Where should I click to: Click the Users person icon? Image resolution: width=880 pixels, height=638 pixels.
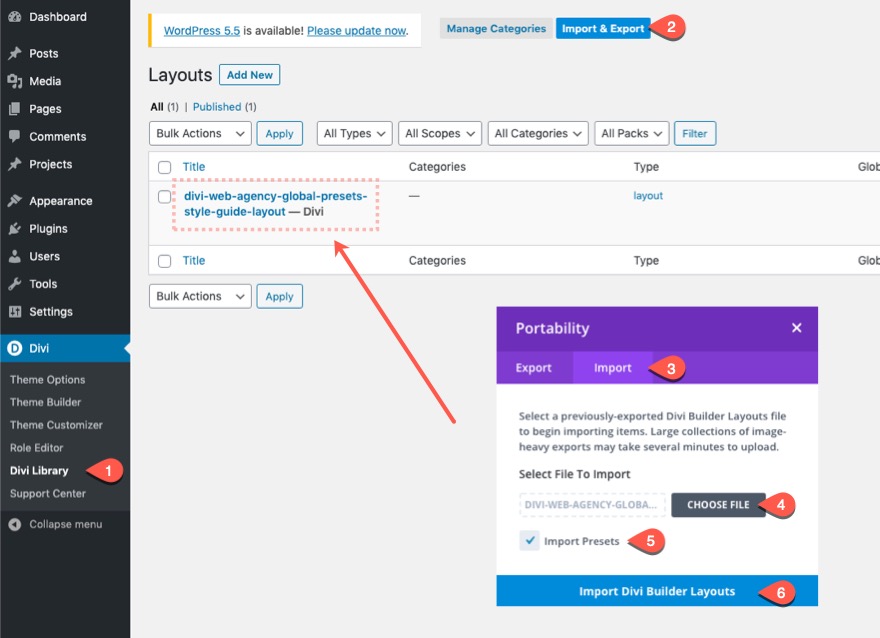click(x=15, y=256)
